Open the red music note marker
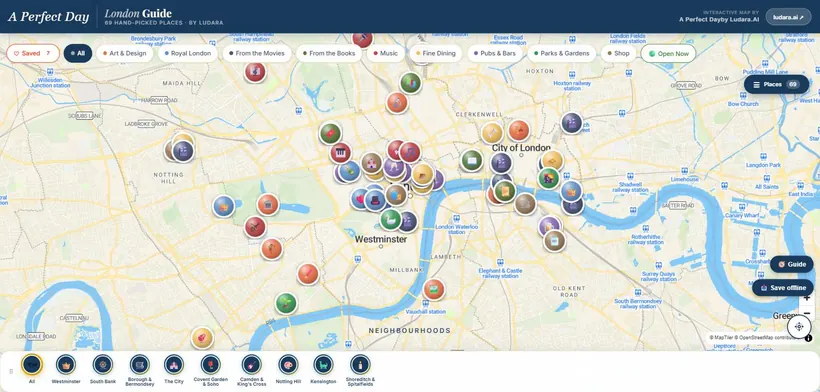Screen dimensions: 820x392 point(410,152)
